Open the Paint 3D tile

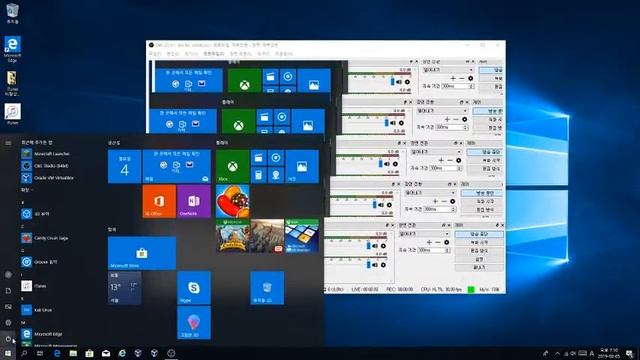pos(194,323)
